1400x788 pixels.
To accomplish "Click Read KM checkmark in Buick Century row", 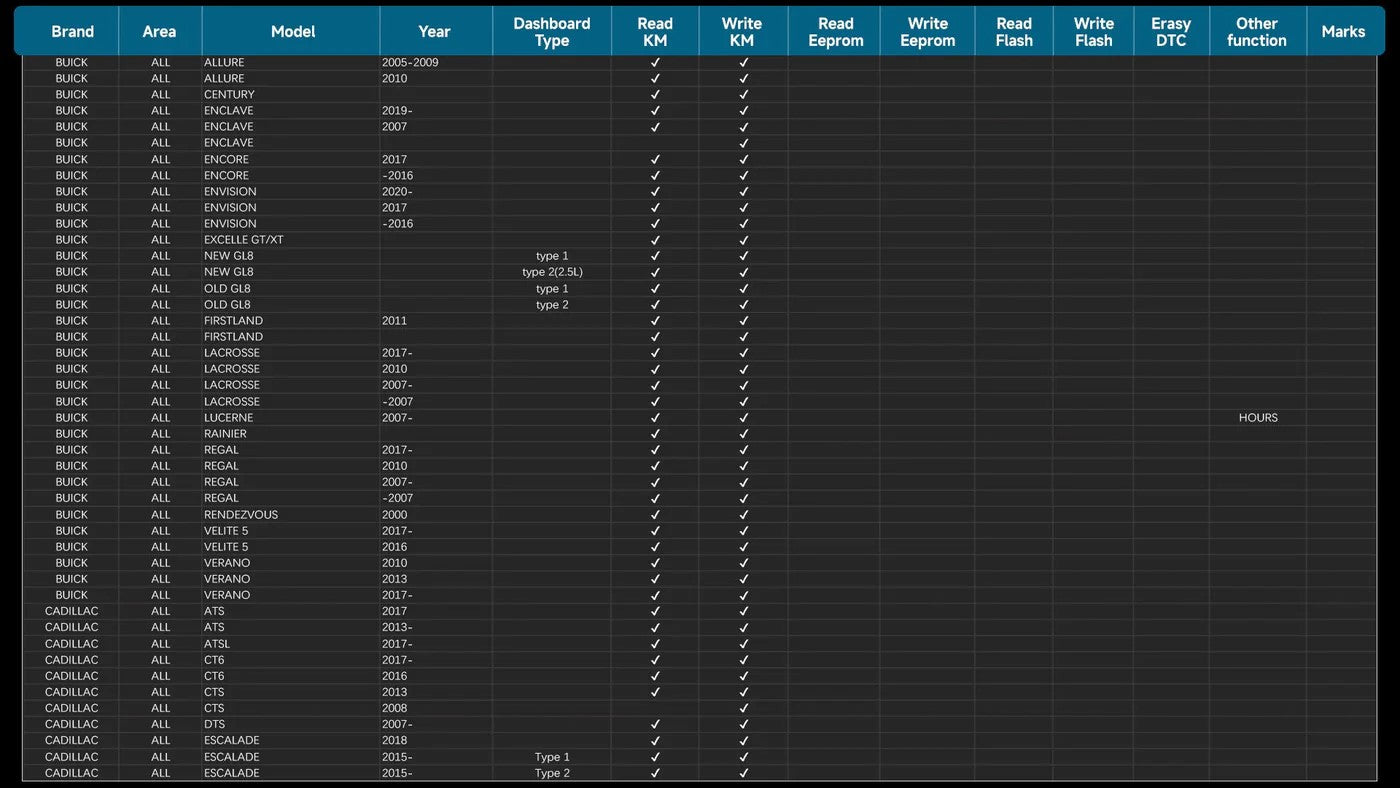I will coord(655,95).
